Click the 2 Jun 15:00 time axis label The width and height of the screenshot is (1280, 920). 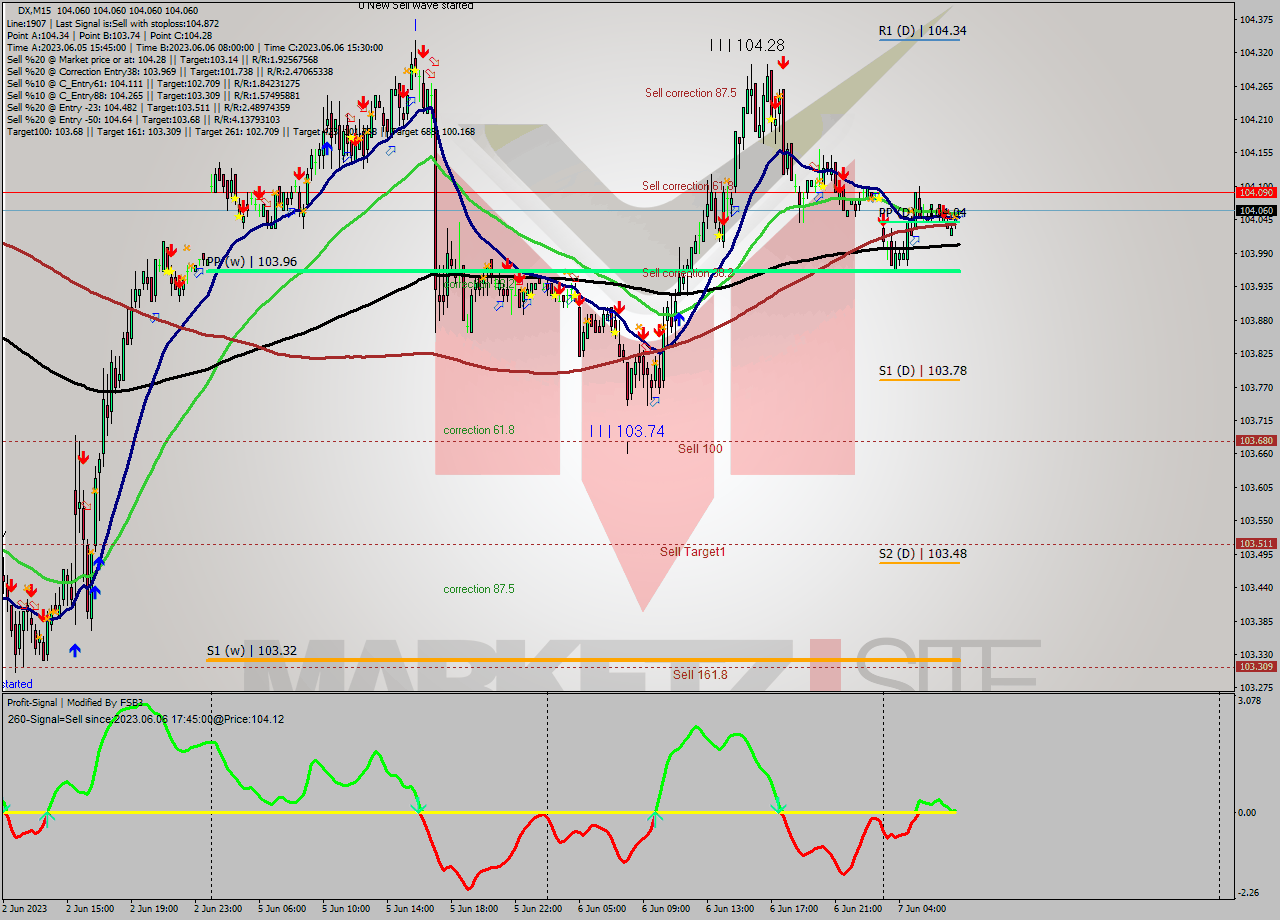(x=90, y=909)
